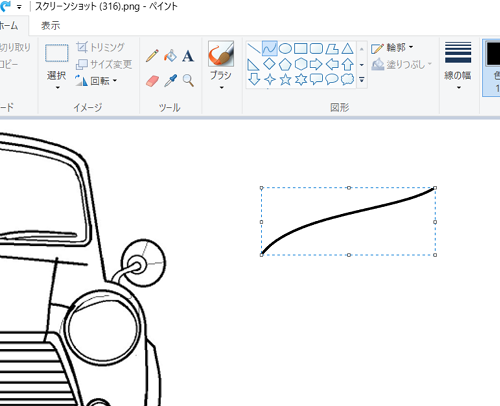Select the Rectangle shape
The height and width of the screenshot is (406, 500).
pyautogui.click(x=301, y=49)
